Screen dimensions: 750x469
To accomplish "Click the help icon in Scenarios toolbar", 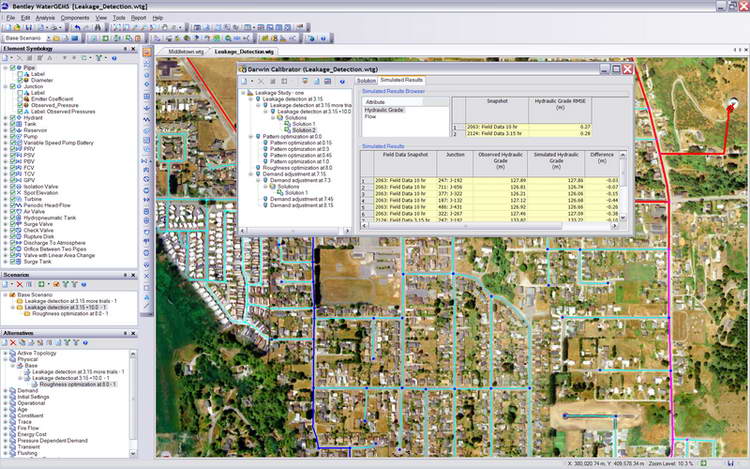I will pyautogui.click(x=84, y=284).
